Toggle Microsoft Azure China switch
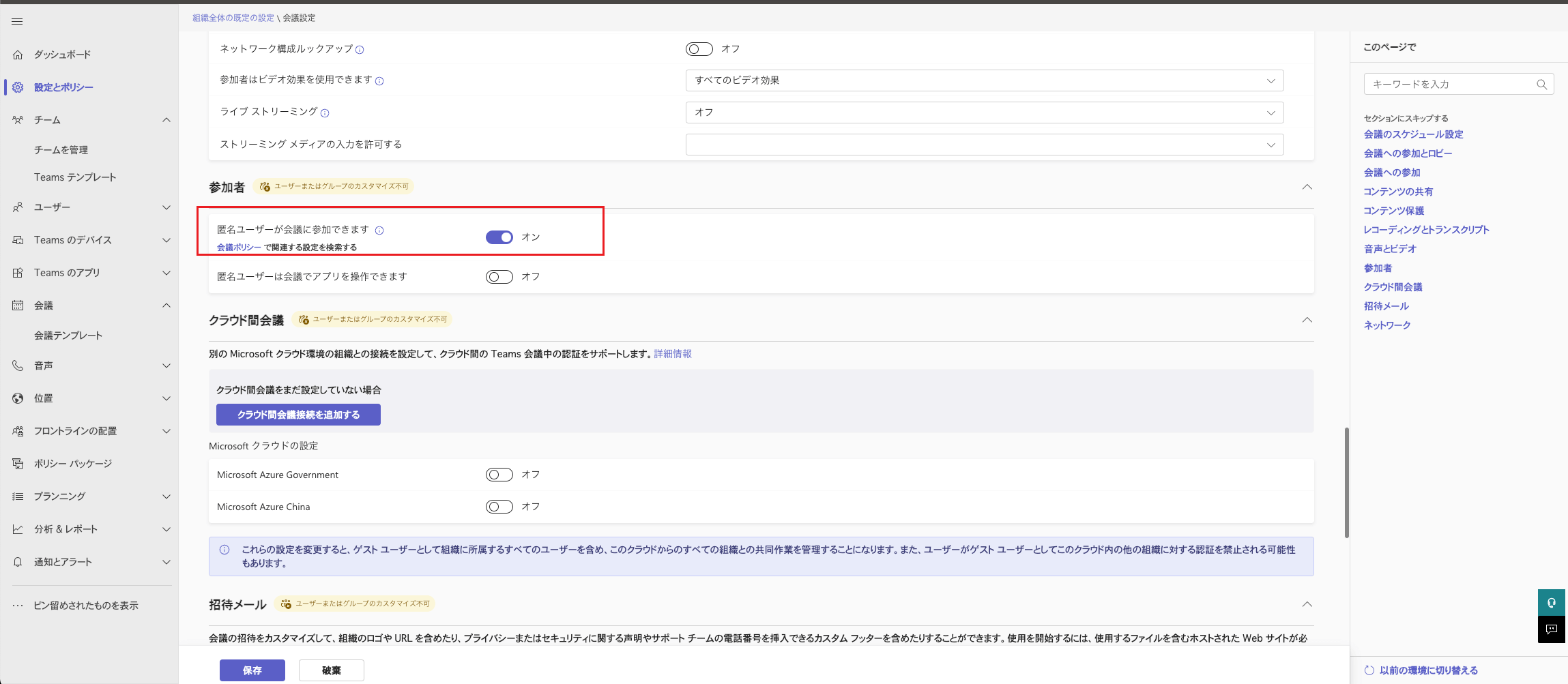Screen dimensions: 1568x684 (499, 507)
